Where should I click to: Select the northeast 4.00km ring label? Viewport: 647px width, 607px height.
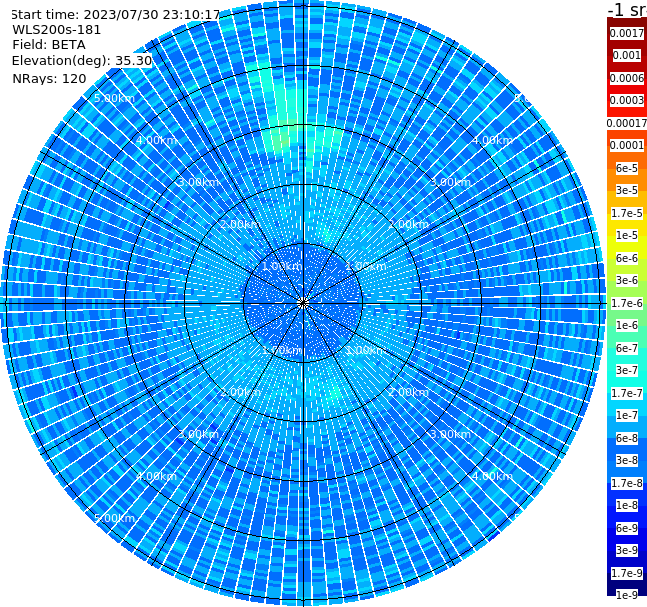click(492, 140)
